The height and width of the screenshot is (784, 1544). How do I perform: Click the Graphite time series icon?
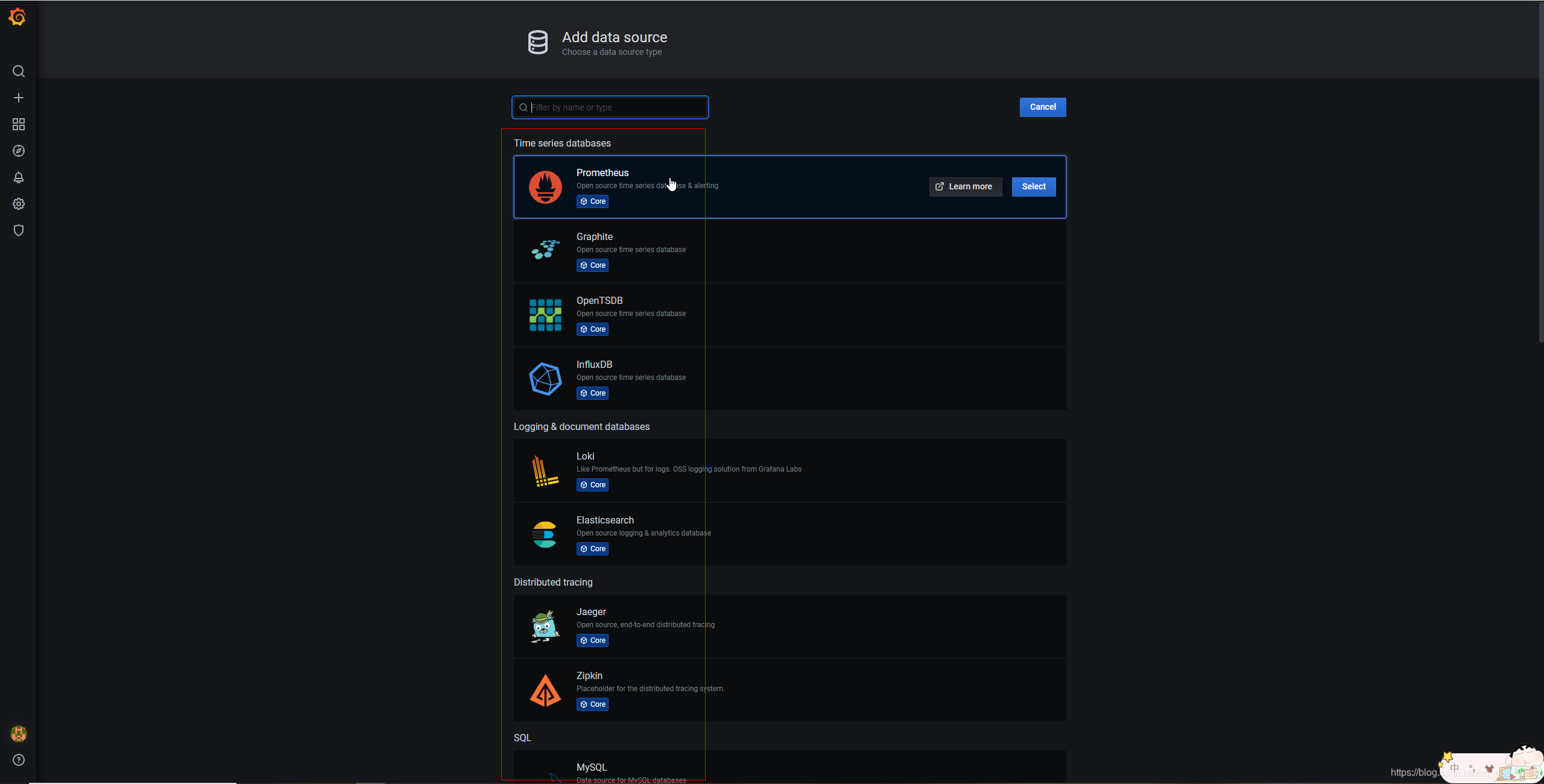543,250
